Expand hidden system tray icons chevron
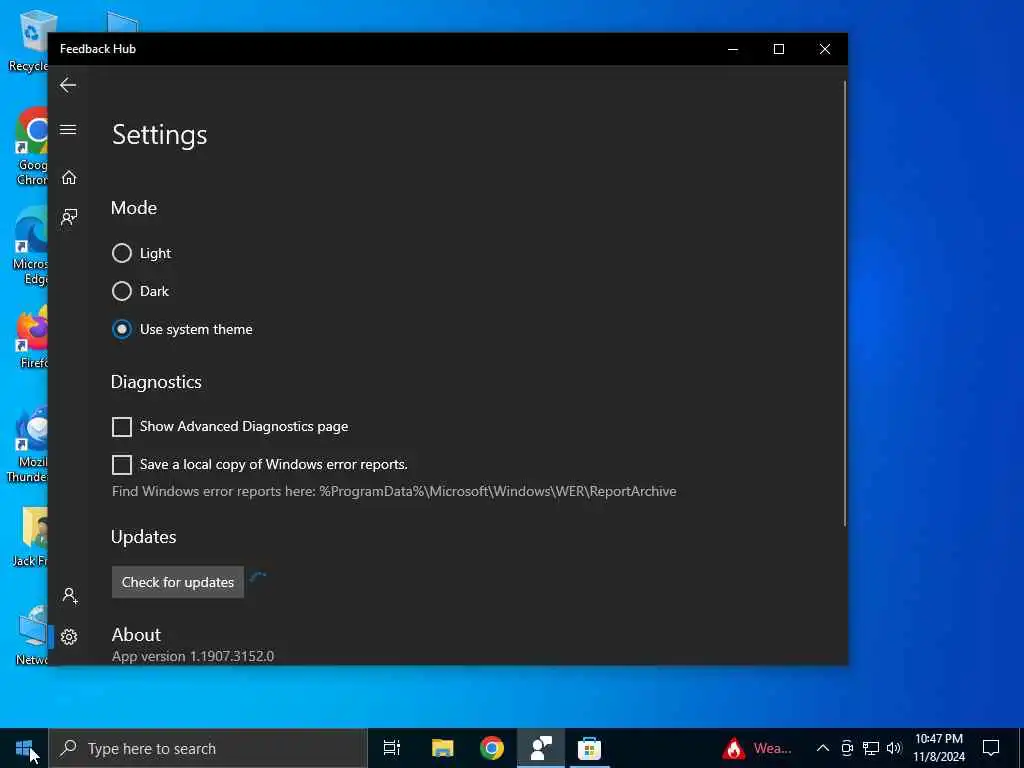 823,748
